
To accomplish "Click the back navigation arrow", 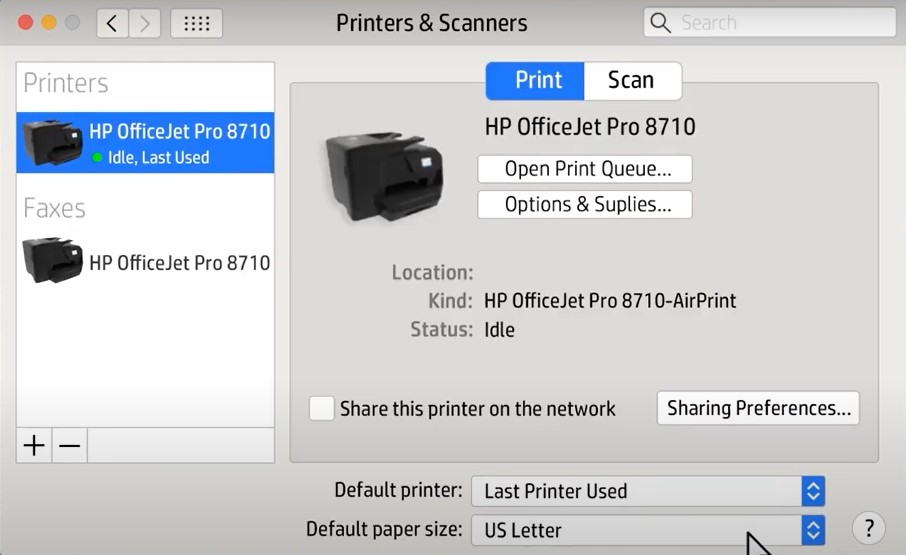I will (x=112, y=23).
